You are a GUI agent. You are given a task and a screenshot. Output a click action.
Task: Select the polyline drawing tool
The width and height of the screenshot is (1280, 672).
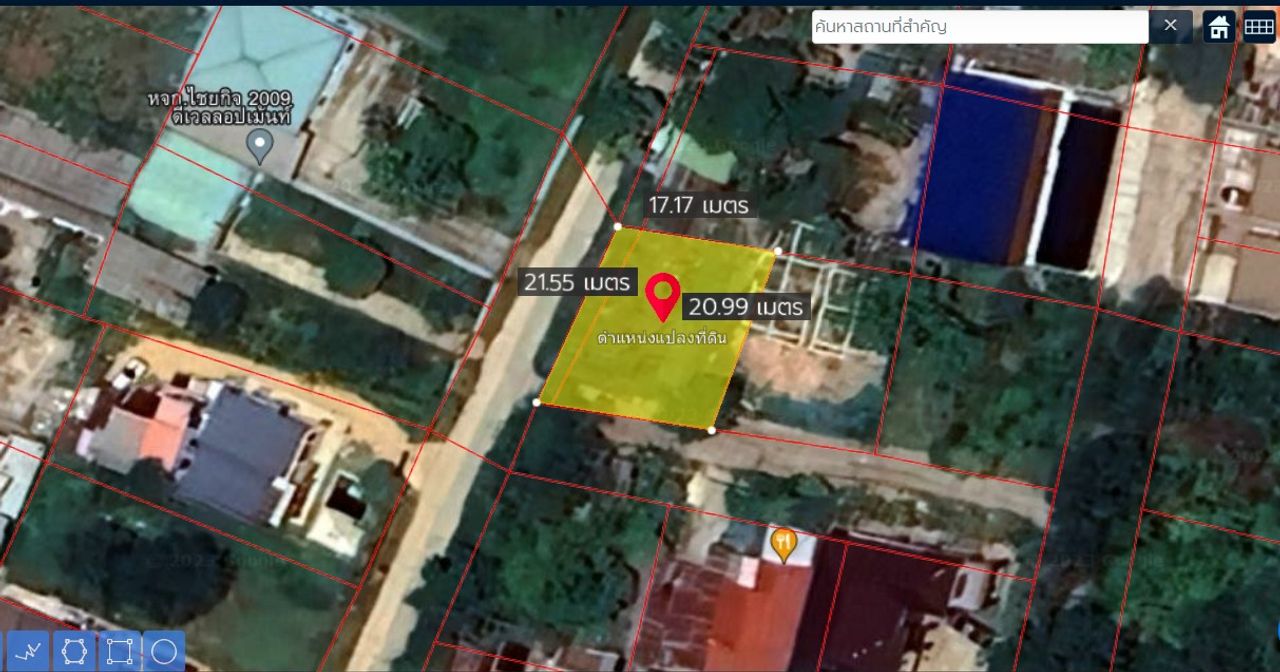30,651
